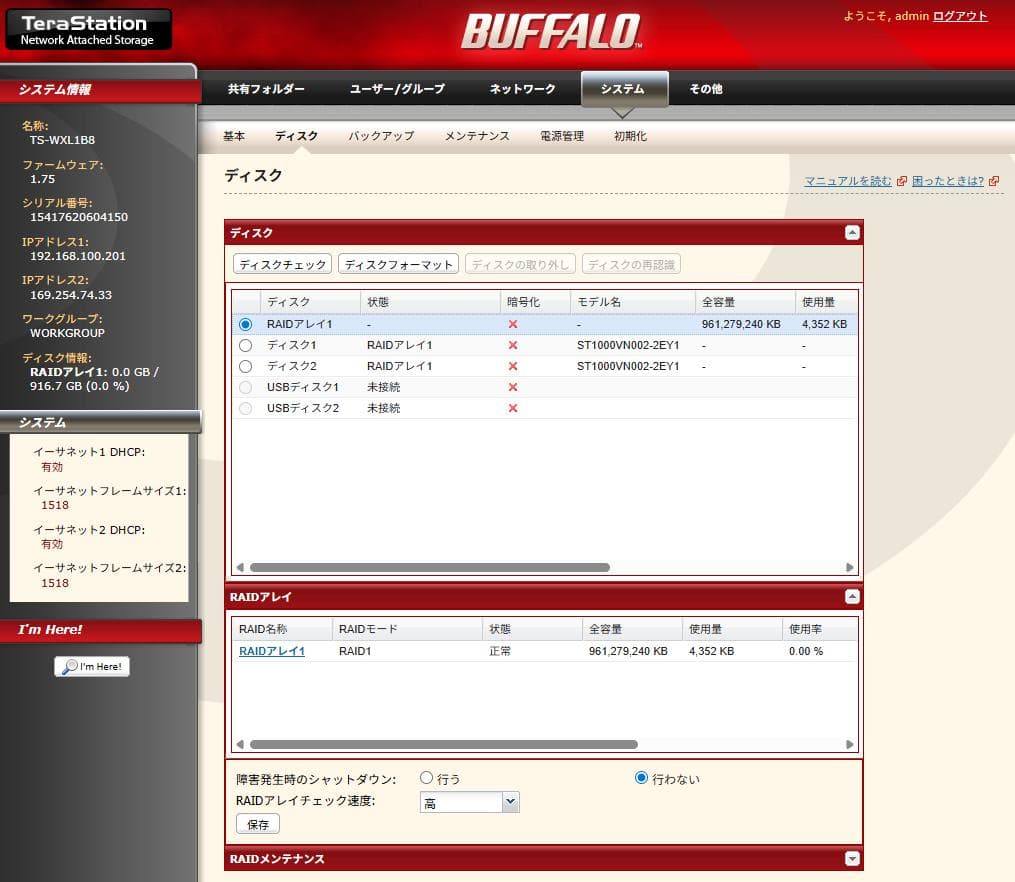The height and width of the screenshot is (882, 1015).
Task: Select the USBディスク2 radio button
Action: point(245,408)
